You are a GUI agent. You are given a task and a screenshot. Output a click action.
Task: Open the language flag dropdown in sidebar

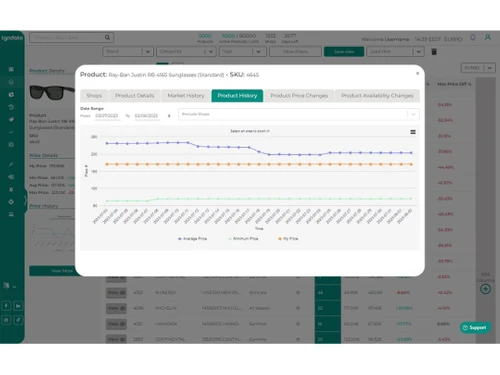pyautogui.click(x=10, y=286)
